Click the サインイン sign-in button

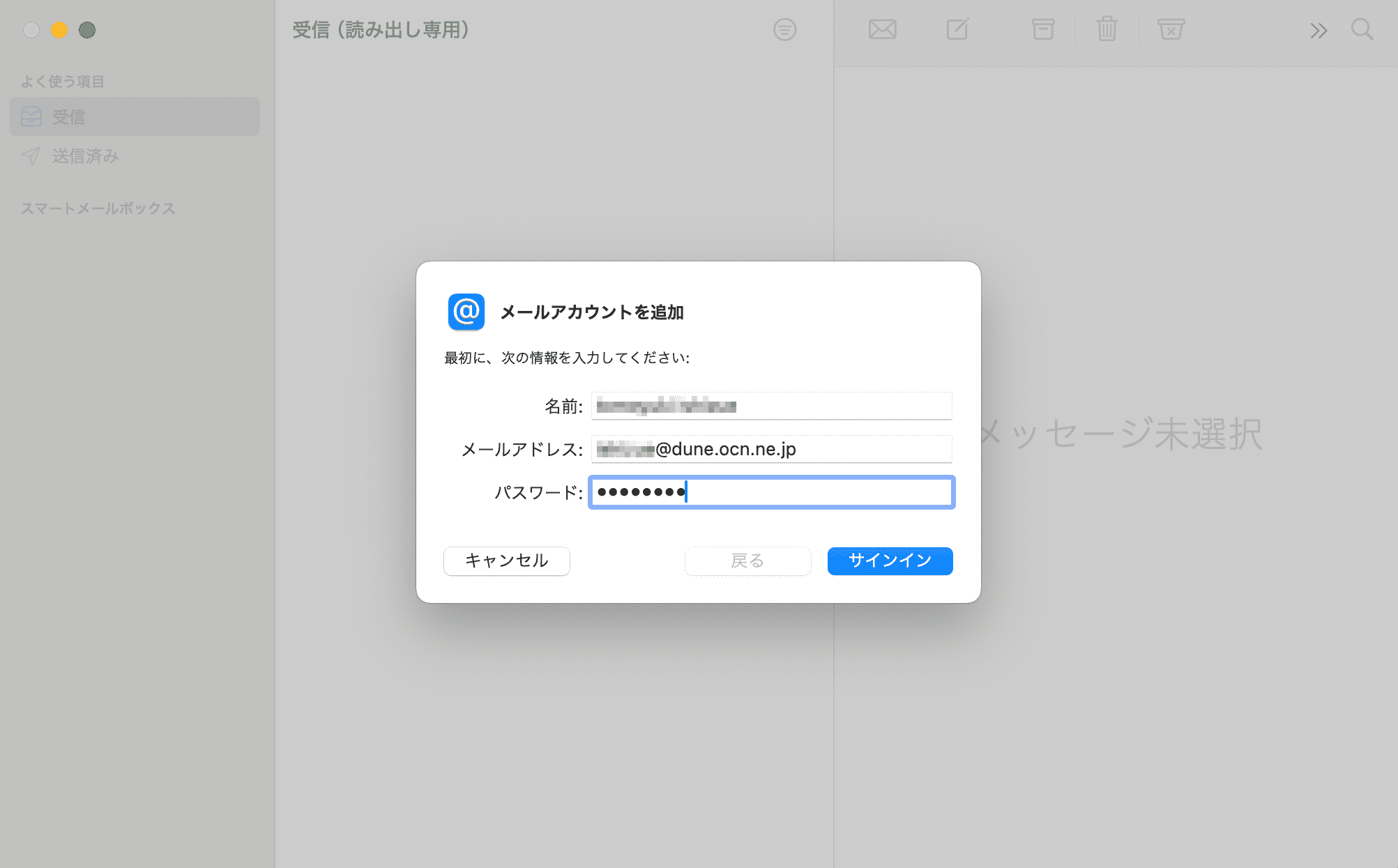click(890, 561)
